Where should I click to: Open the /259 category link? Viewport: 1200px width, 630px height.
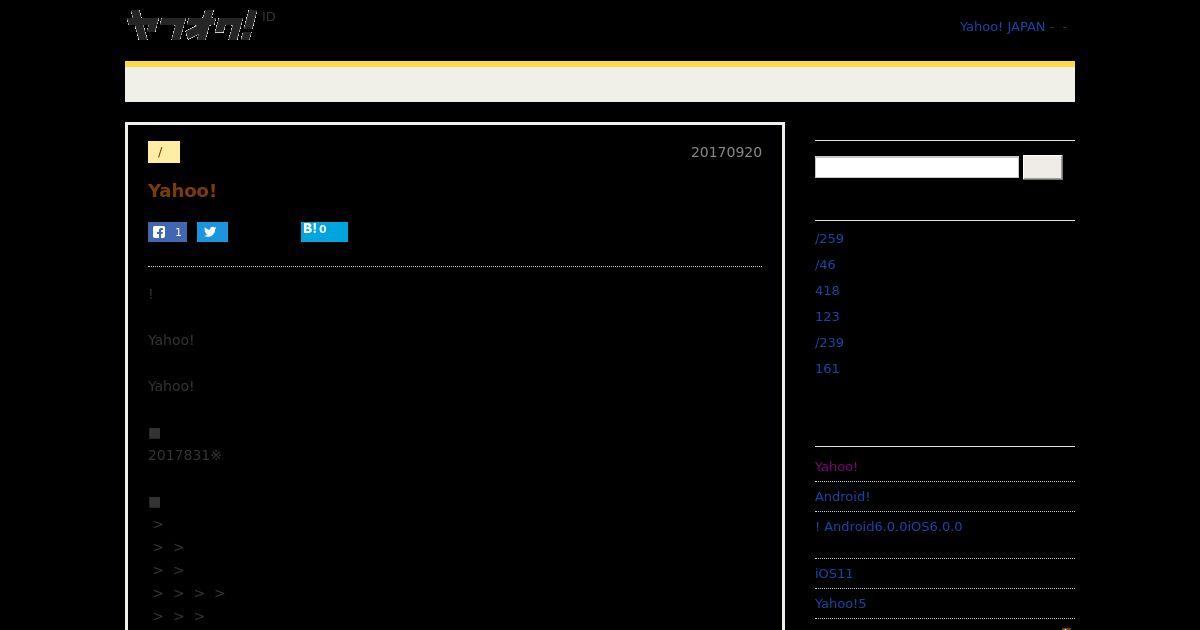[x=829, y=239]
